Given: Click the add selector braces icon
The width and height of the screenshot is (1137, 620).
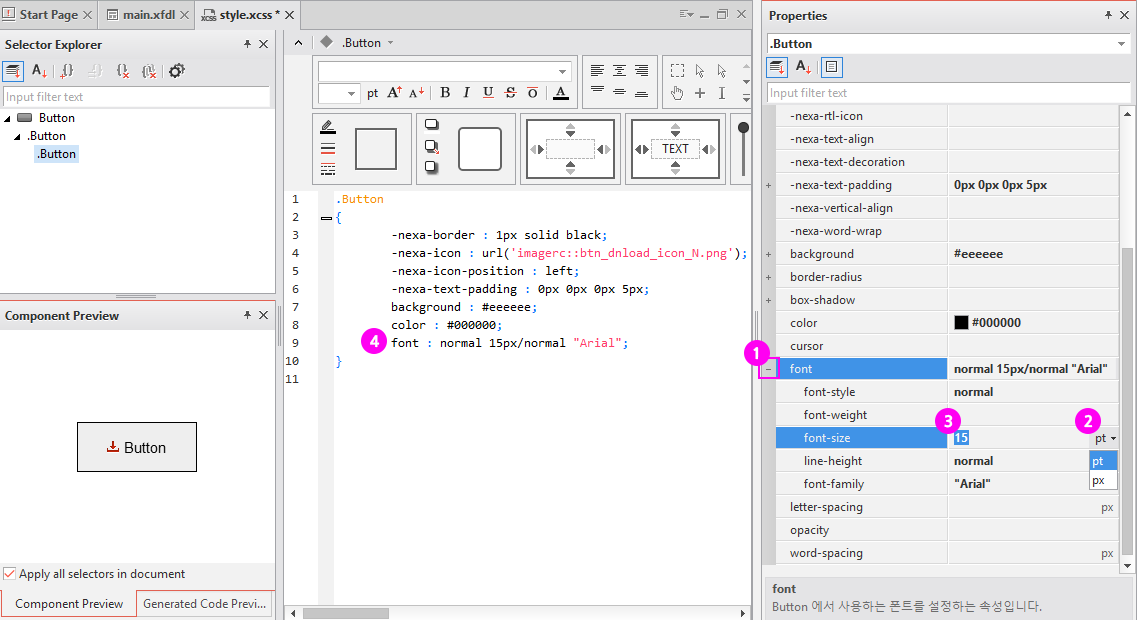Looking at the screenshot, I should coord(67,71).
